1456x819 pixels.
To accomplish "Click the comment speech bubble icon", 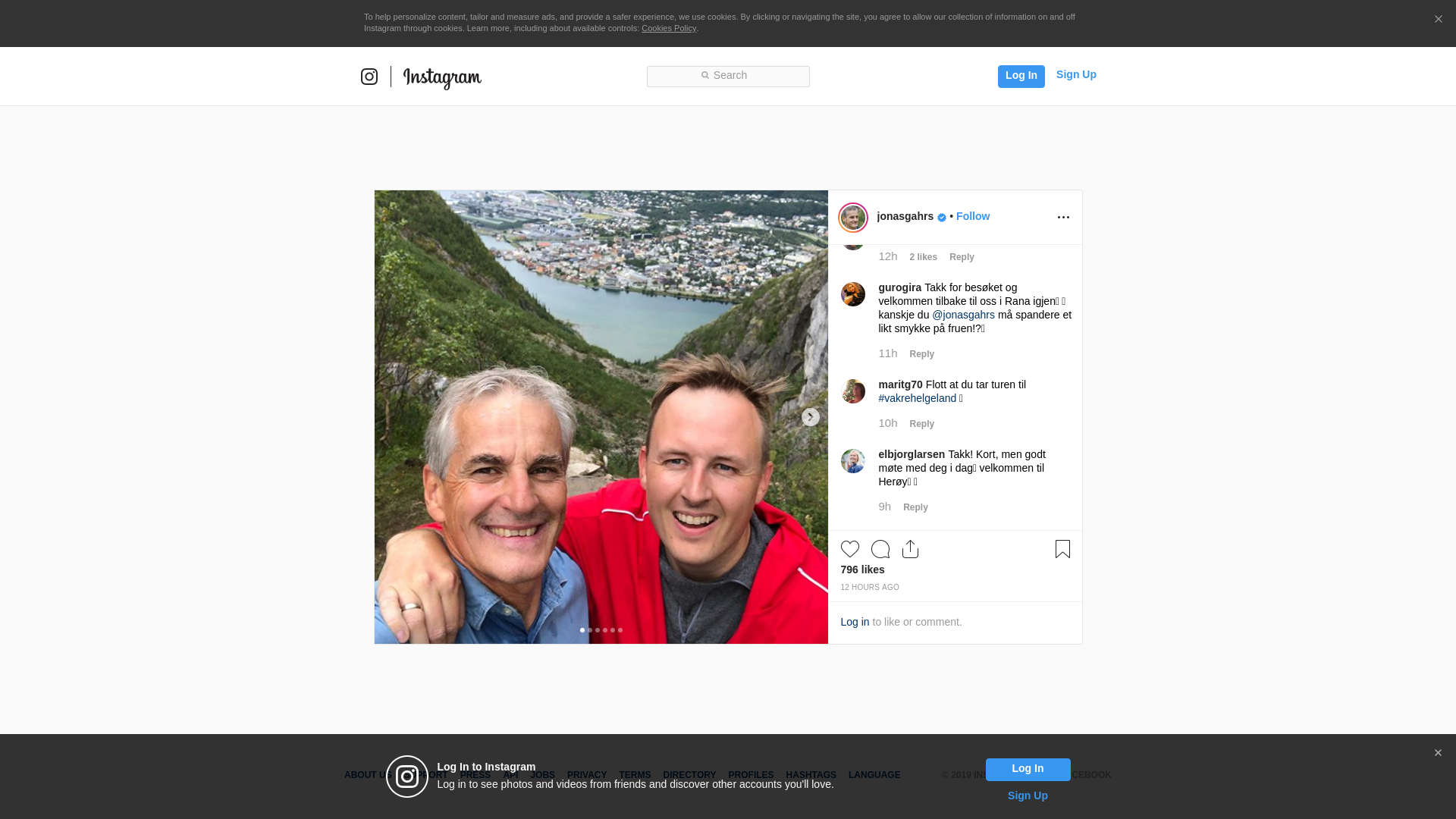I will (880, 549).
